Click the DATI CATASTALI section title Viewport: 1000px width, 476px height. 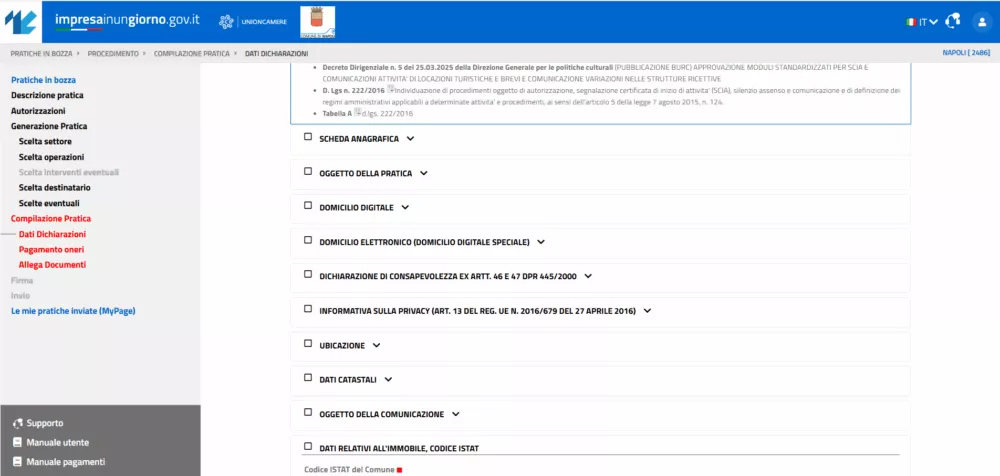[348, 380]
